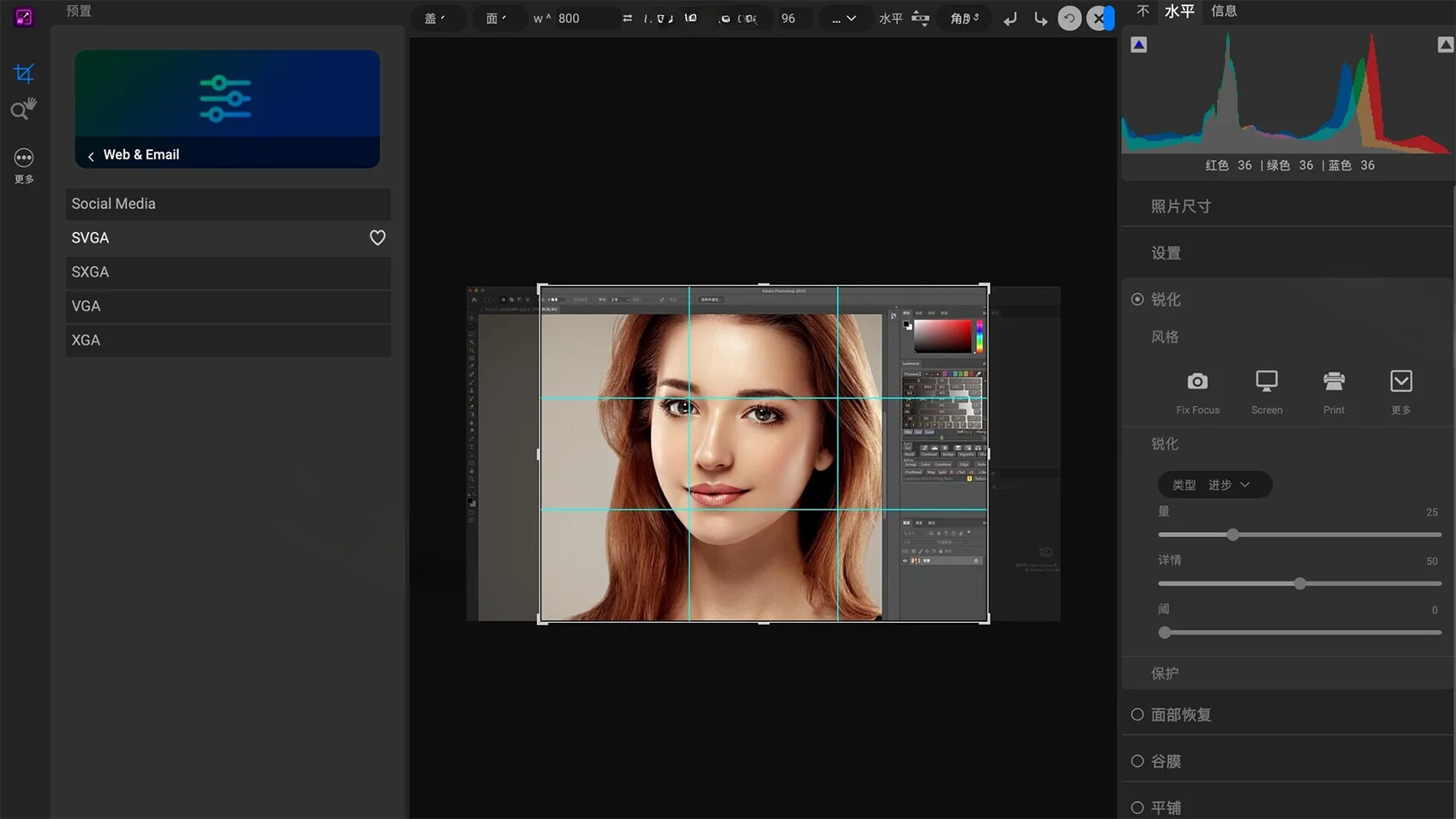
Task: Toggle shadow clipping warning in histogram
Action: [1138, 45]
